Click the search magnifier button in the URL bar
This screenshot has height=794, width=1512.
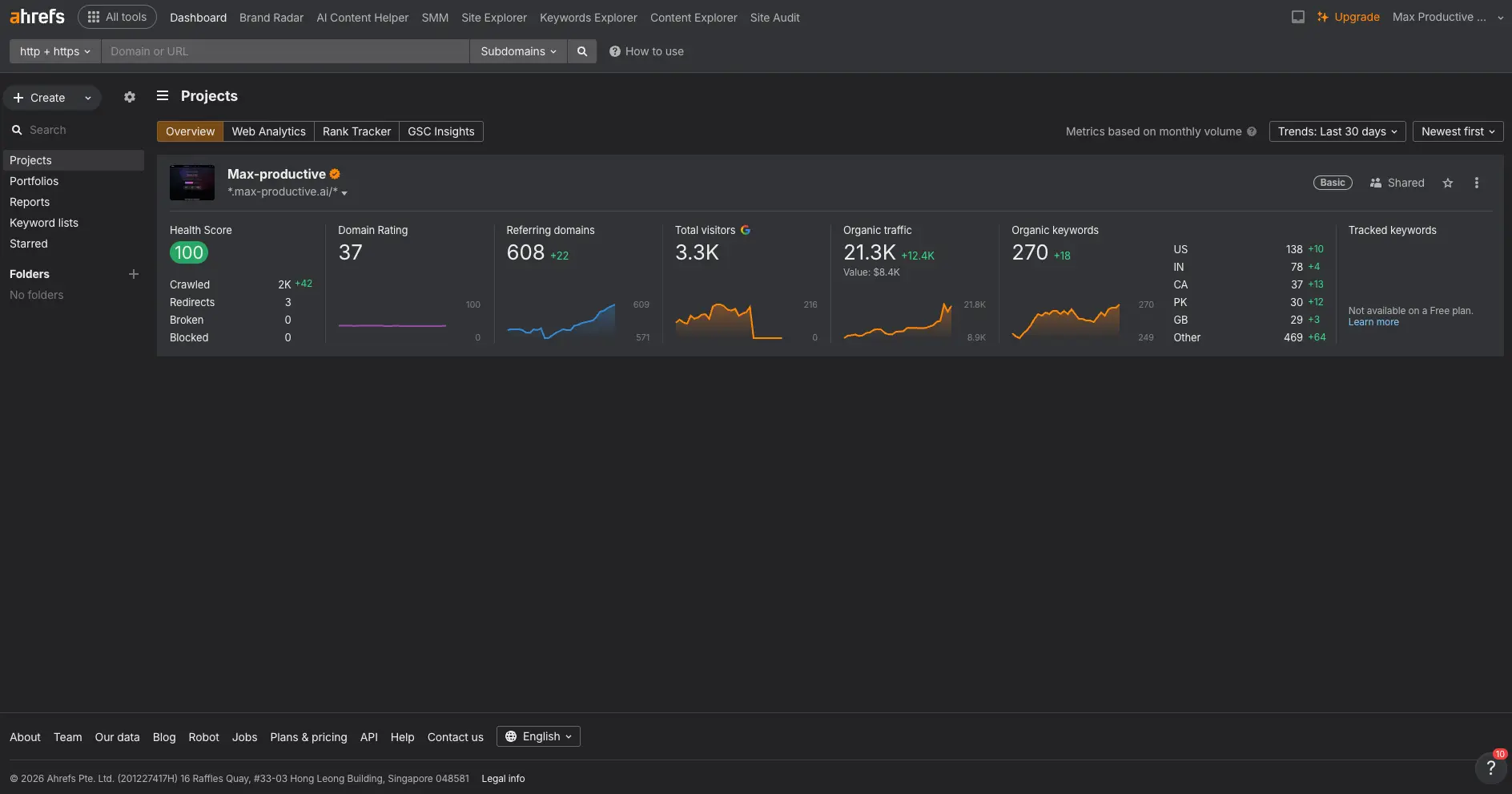[582, 51]
